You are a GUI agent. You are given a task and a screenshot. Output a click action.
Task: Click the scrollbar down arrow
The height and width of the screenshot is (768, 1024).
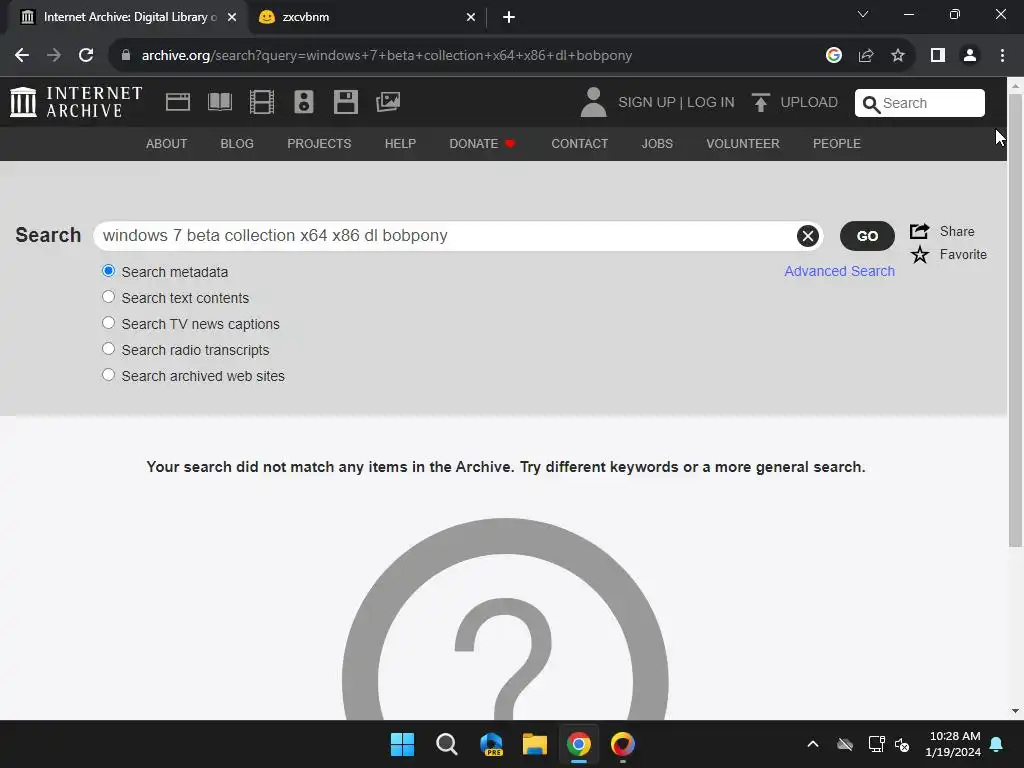point(1015,711)
